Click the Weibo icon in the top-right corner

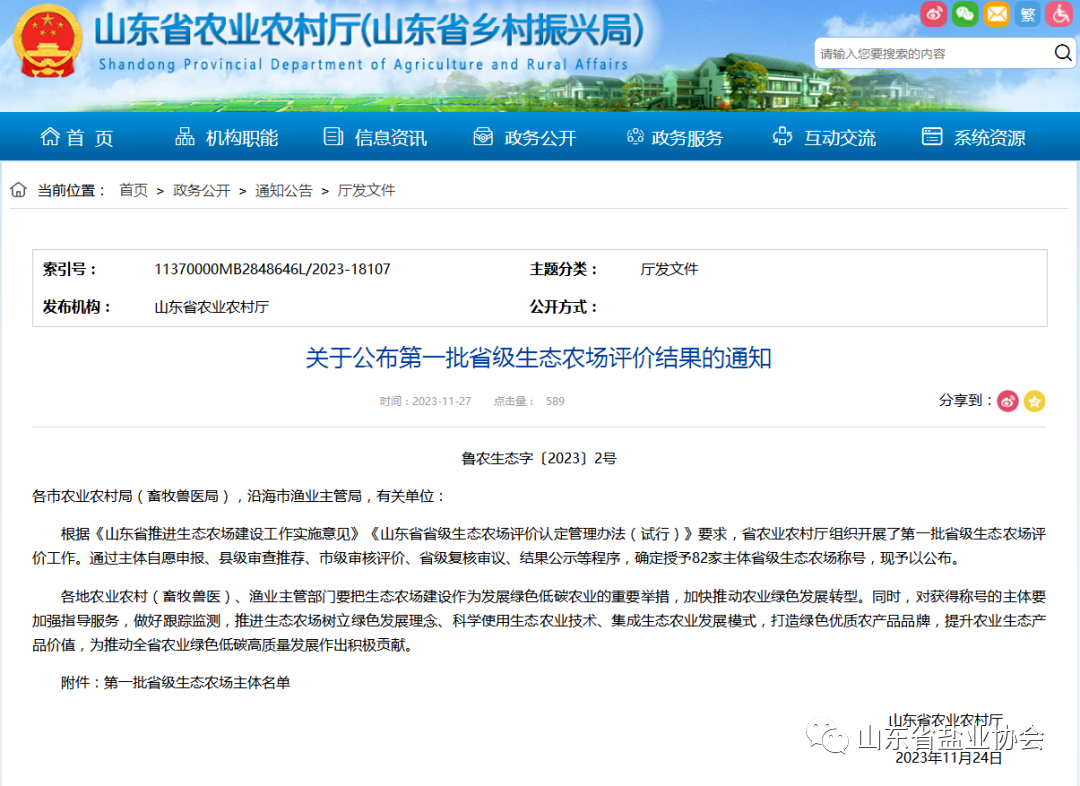coord(934,14)
